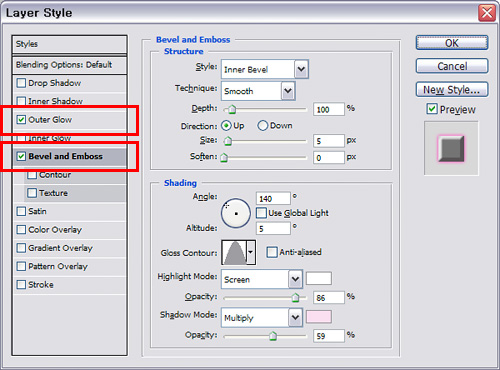500x370 pixels.
Task: Click the OK button
Action: (x=452, y=43)
